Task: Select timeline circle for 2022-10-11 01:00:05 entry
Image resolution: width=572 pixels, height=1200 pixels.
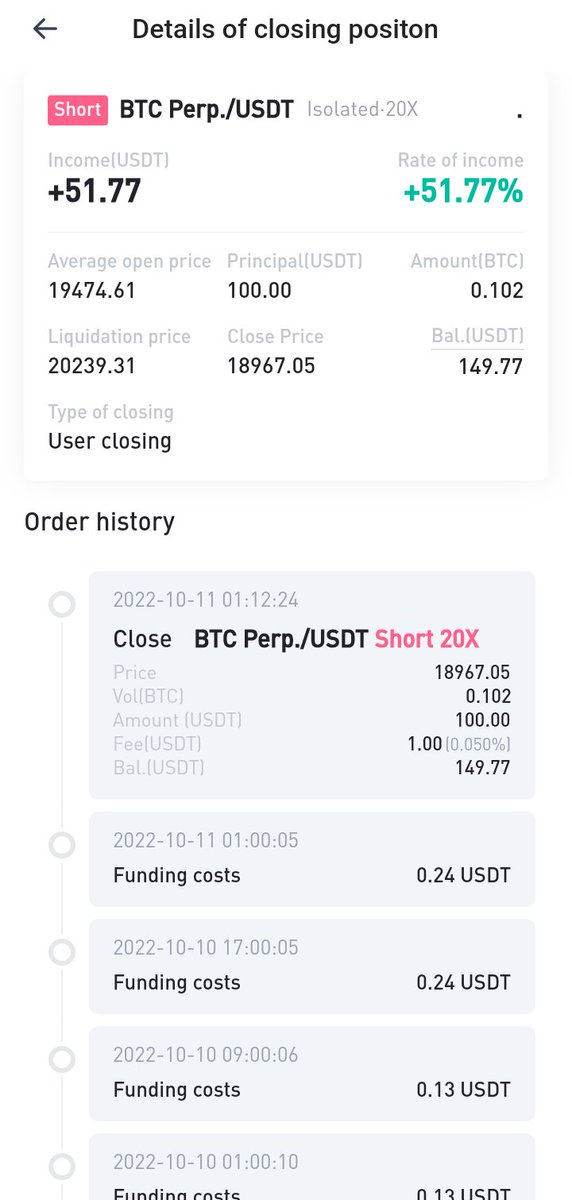Action: [x=62, y=845]
